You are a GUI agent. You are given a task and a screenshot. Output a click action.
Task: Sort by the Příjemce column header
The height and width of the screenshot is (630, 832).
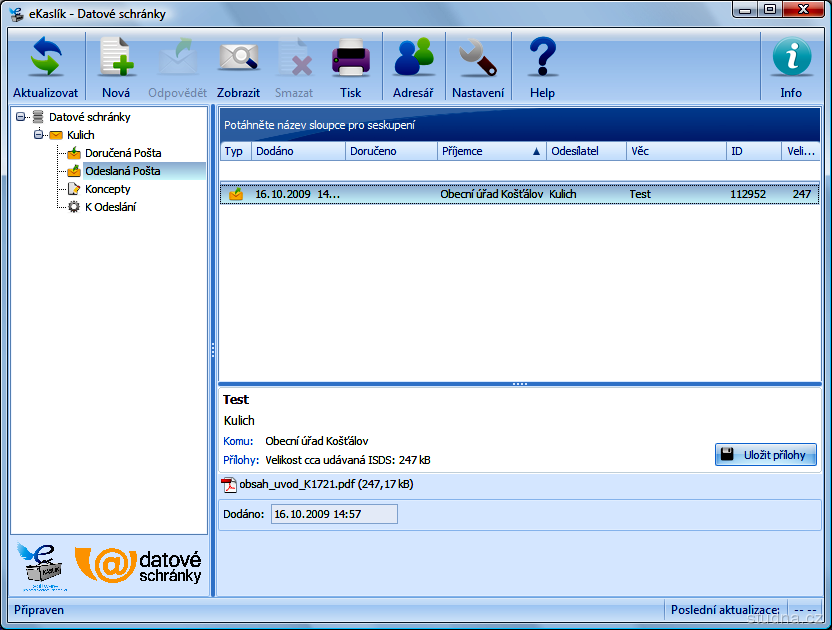coord(485,151)
